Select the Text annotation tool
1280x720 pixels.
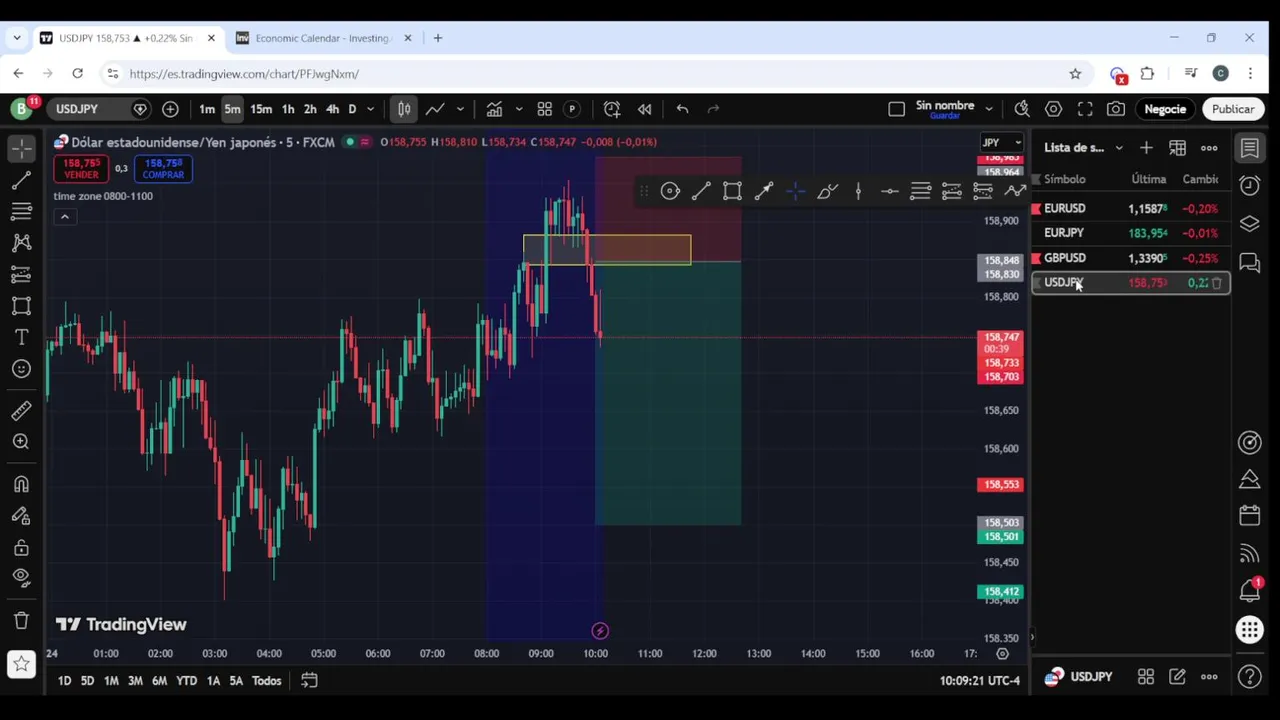[21, 338]
